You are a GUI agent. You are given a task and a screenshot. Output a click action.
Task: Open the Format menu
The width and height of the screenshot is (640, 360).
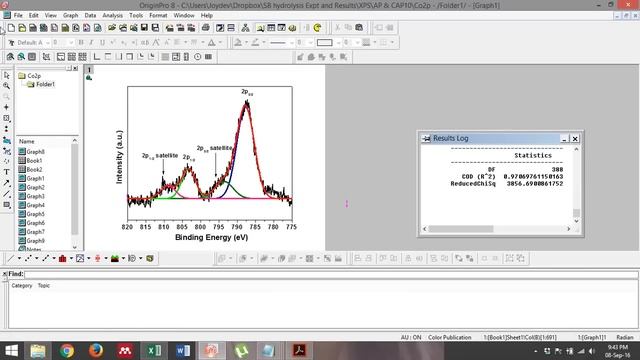pos(158,15)
